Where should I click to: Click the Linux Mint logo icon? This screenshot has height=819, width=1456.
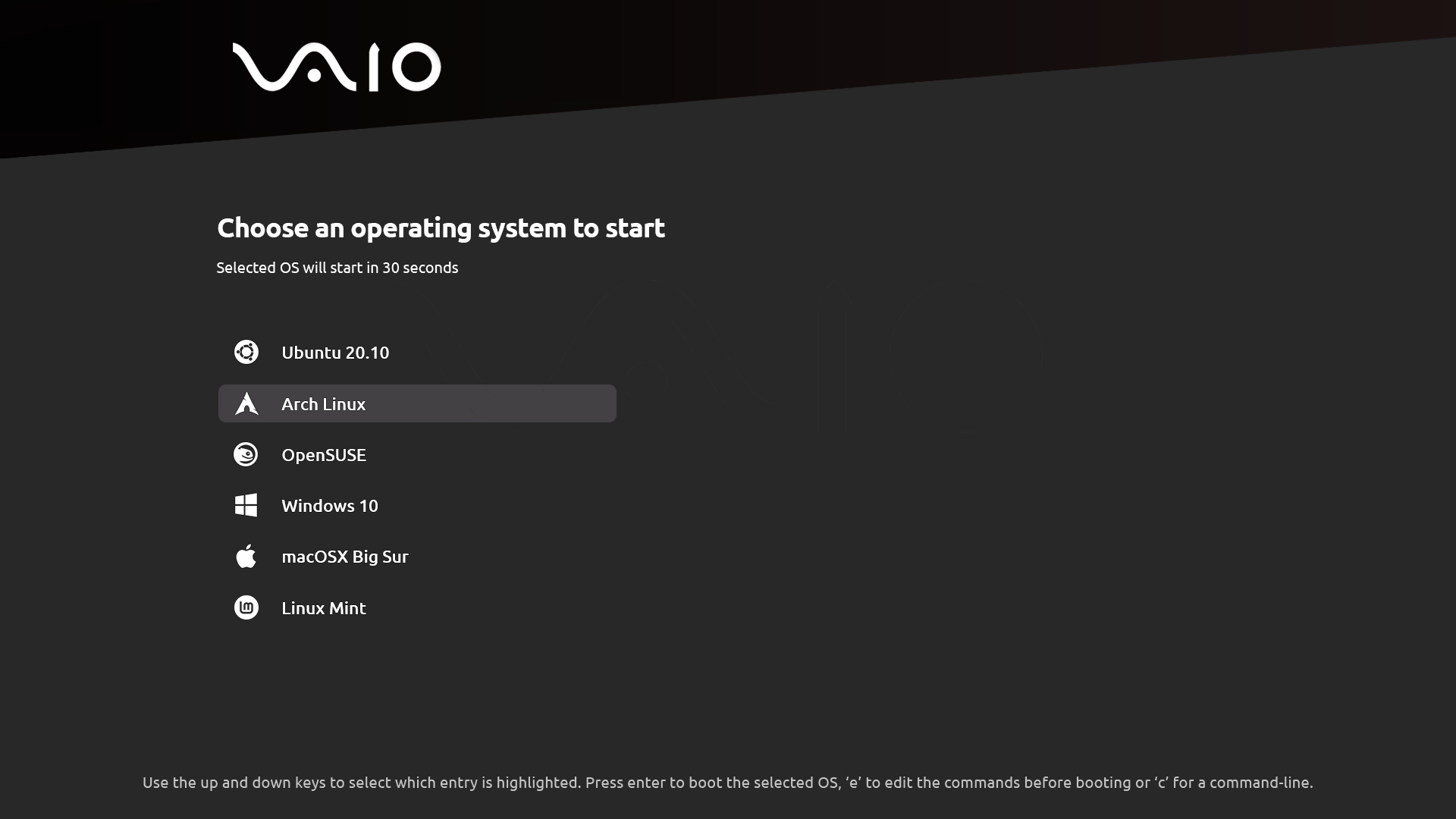click(x=246, y=607)
